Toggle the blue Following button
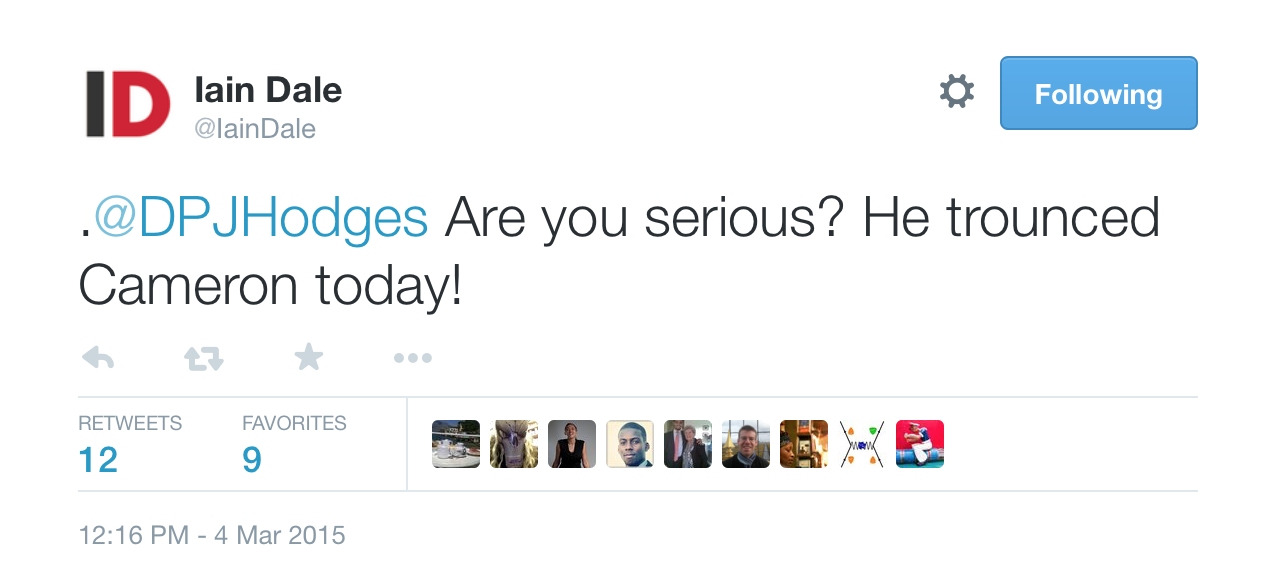1276x574 pixels. click(x=1098, y=94)
